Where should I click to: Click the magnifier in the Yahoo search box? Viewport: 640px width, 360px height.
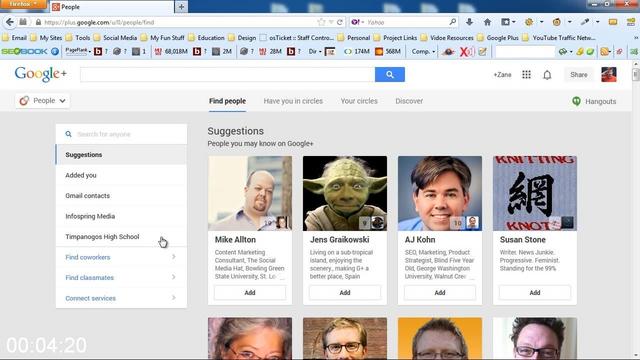point(452,22)
